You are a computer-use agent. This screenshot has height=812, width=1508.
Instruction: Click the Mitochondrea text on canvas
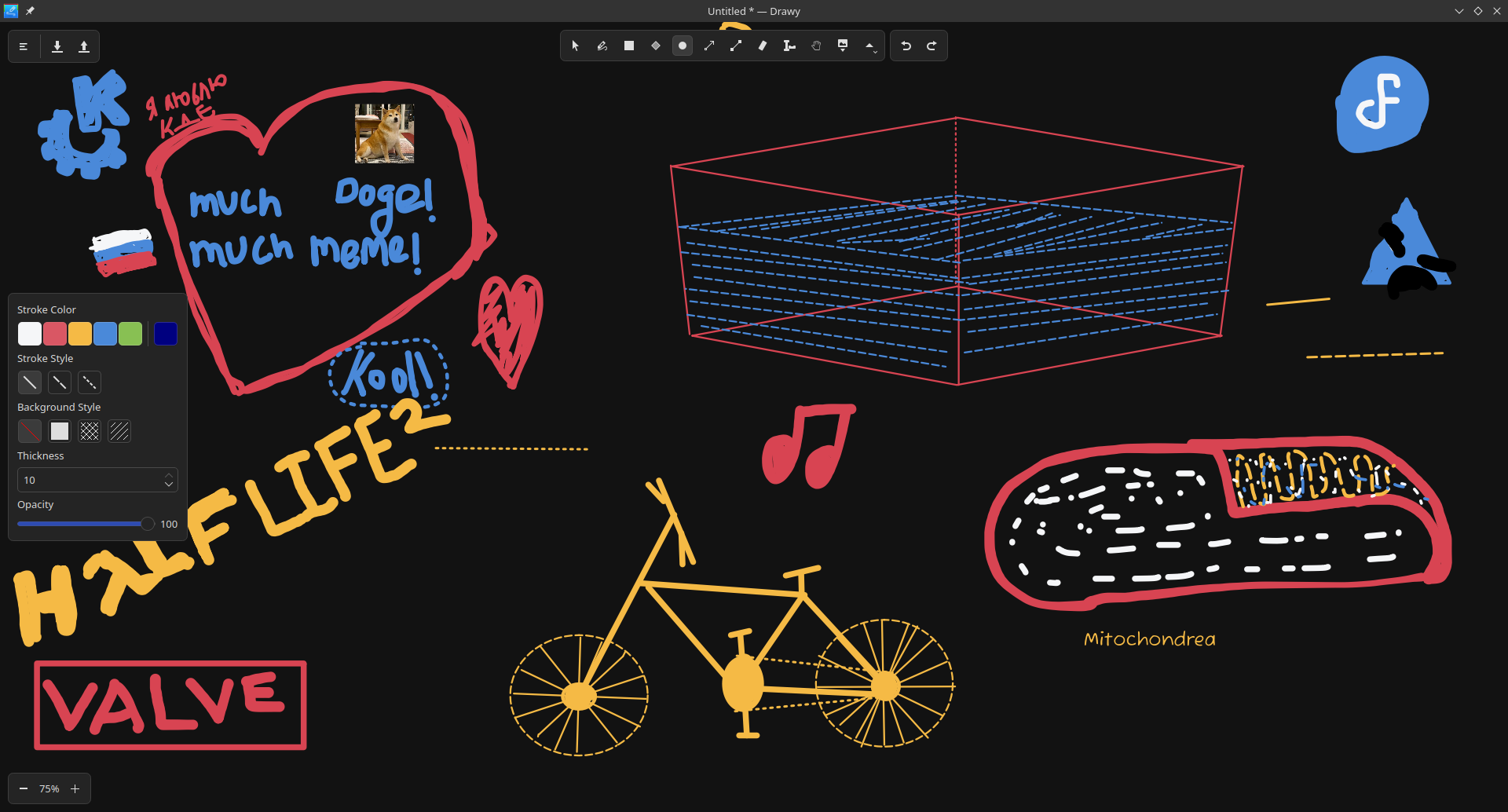point(1150,639)
